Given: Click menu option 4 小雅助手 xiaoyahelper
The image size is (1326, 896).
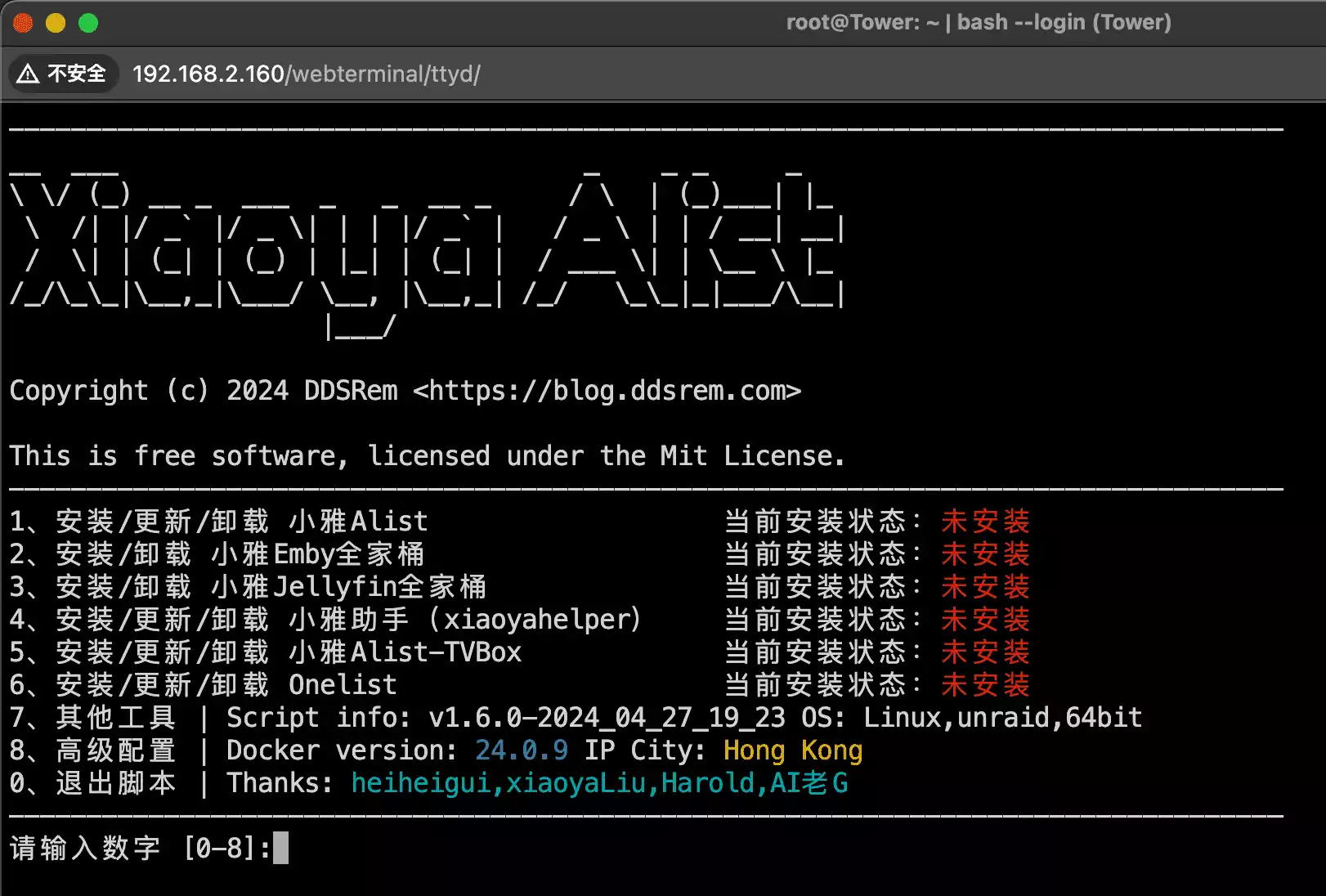Looking at the screenshot, I should tap(325, 620).
